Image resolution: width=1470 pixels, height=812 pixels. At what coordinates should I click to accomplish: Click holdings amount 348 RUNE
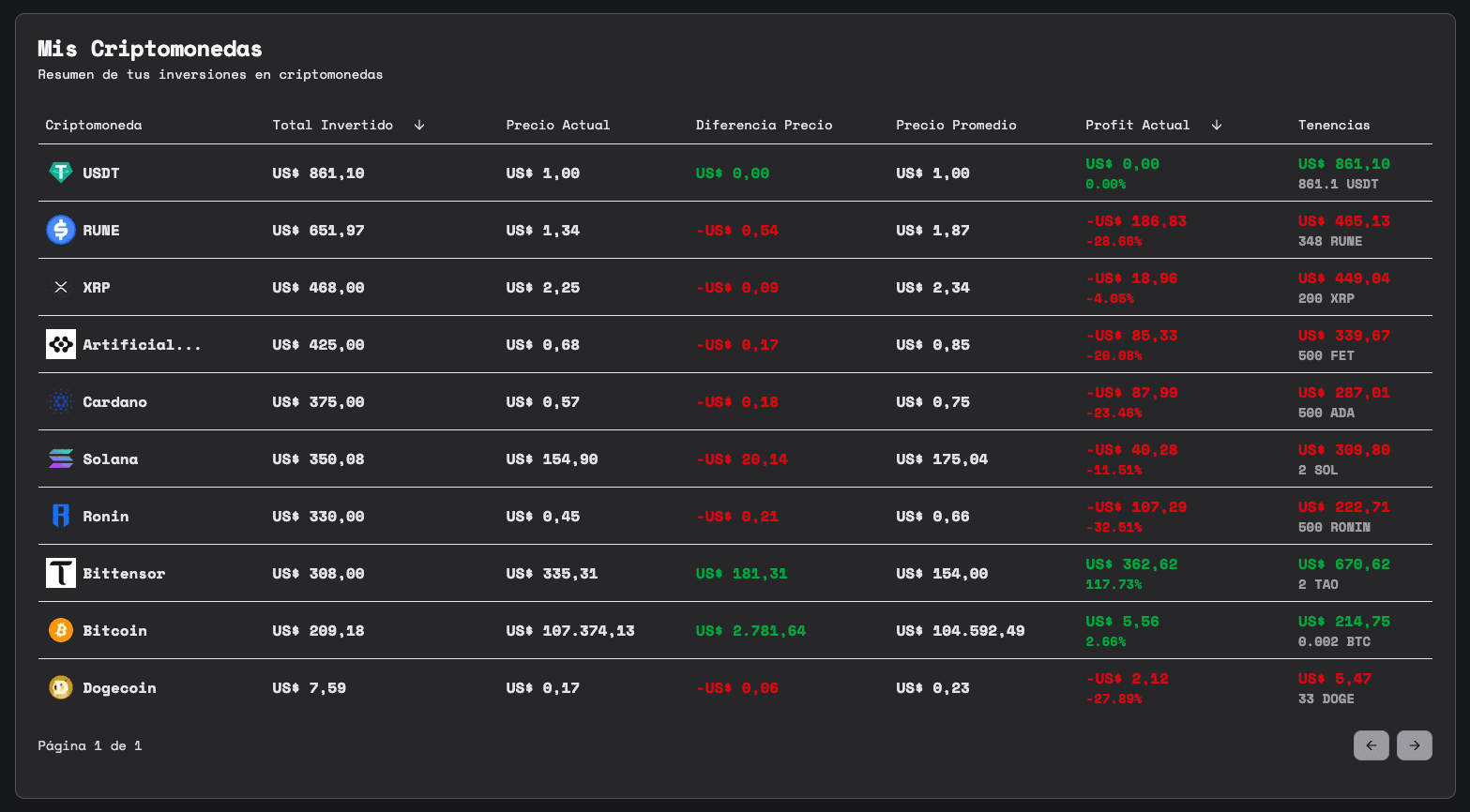coord(1330,241)
